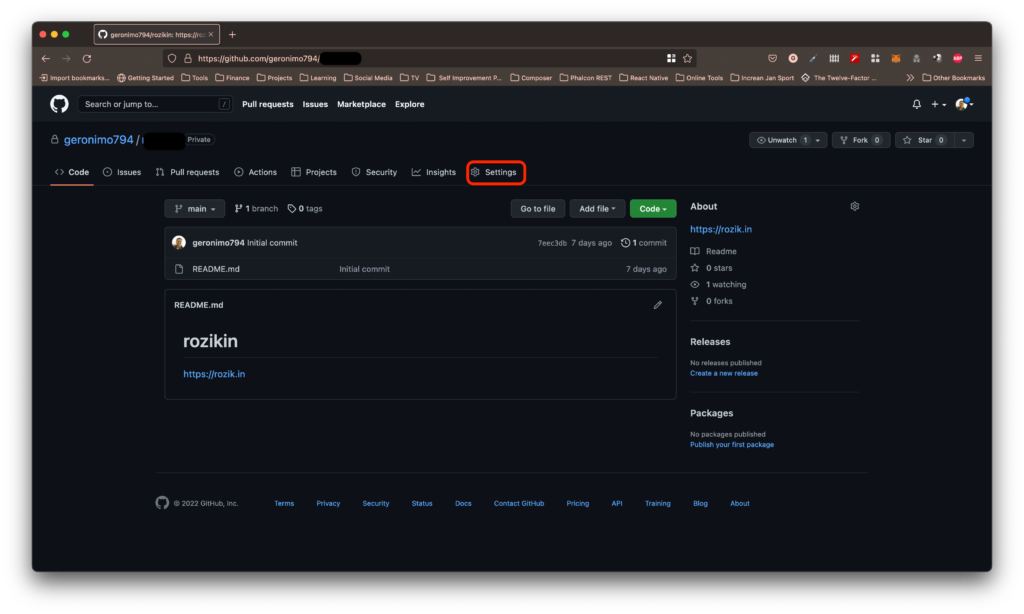Switch to the Settings tab

tap(495, 172)
